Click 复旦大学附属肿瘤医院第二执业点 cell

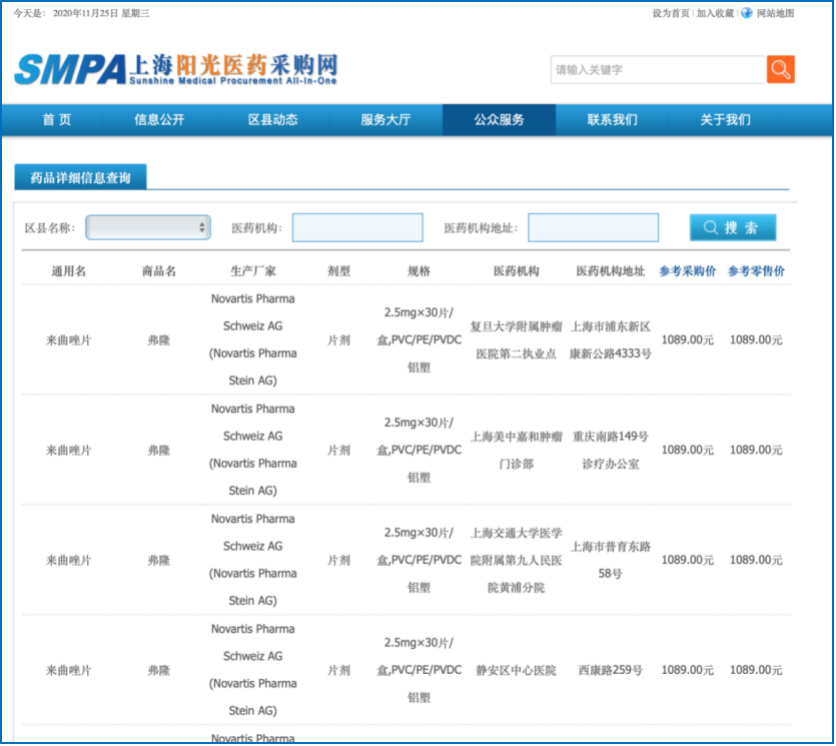point(516,340)
